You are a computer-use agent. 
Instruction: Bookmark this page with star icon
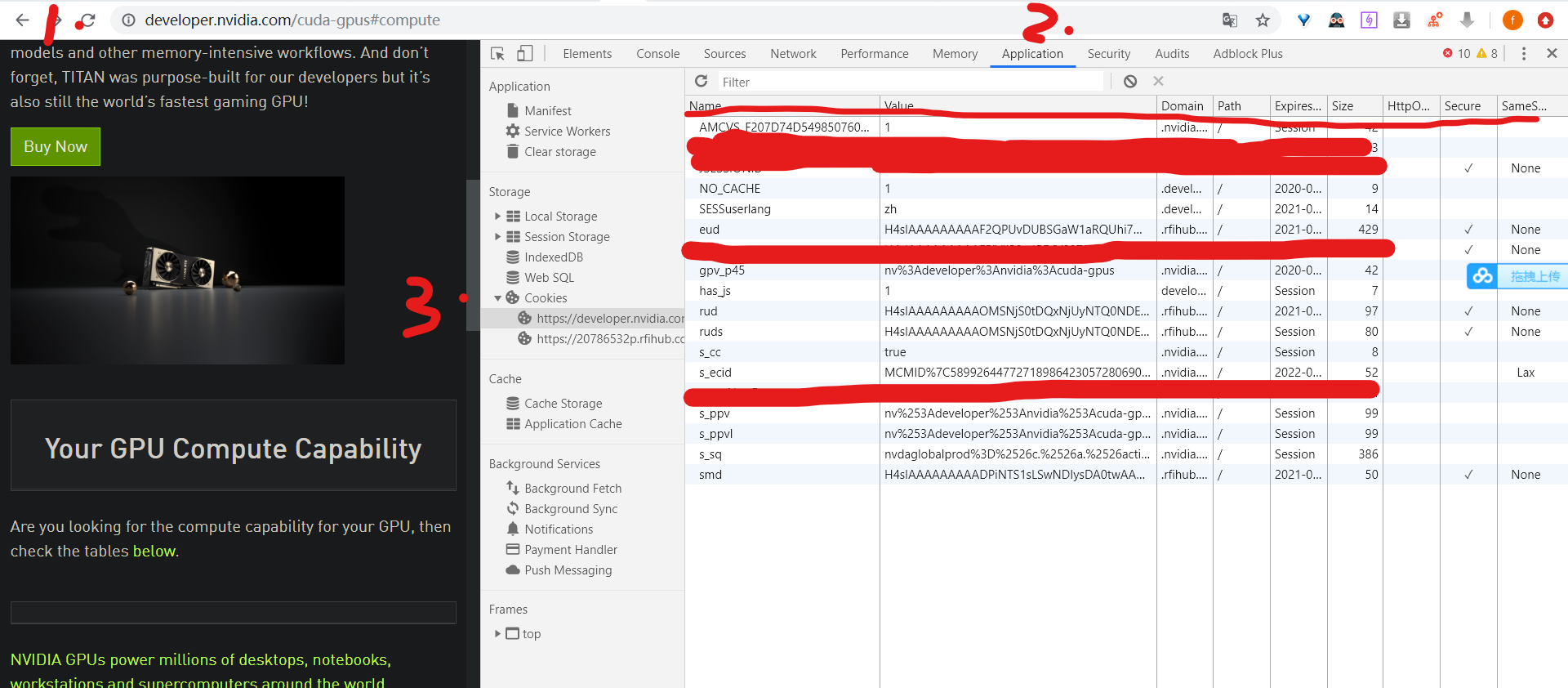(x=1263, y=20)
